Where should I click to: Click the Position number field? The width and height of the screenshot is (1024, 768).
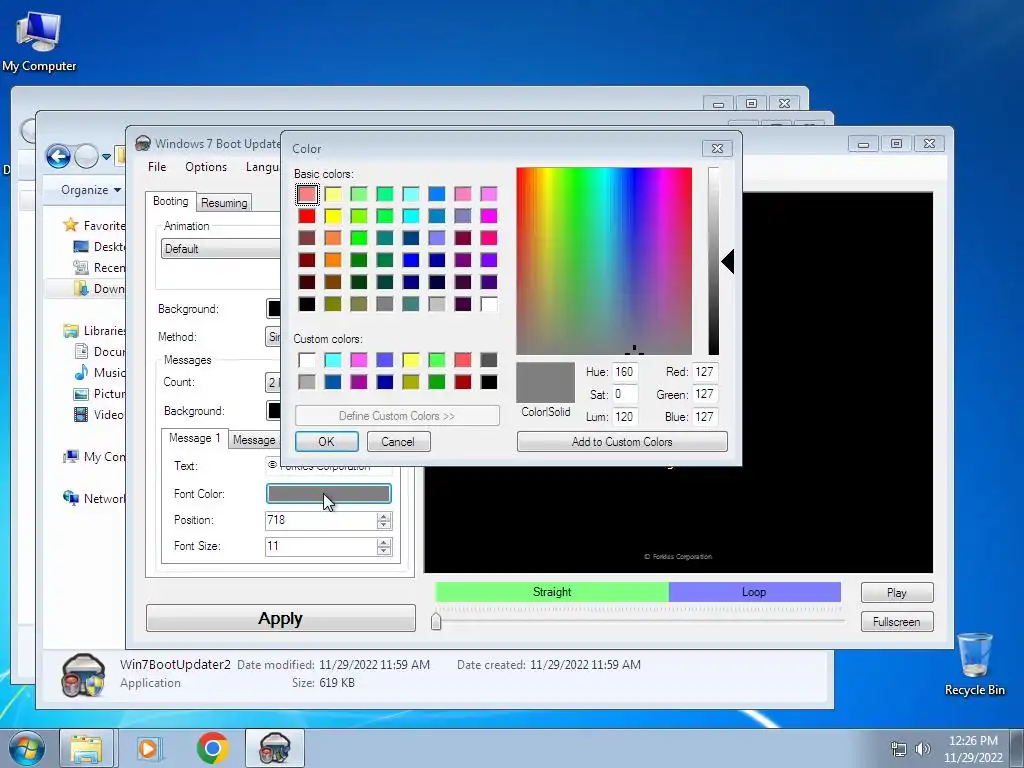[x=321, y=520]
